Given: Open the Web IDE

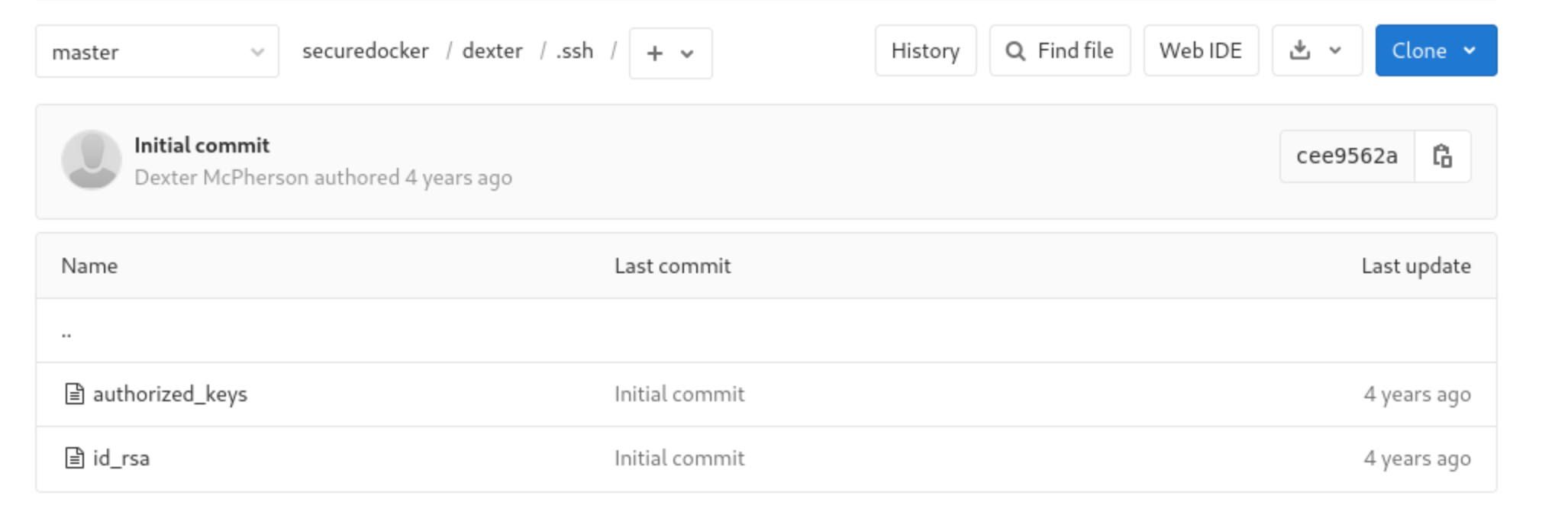Looking at the screenshot, I should pyautogui.click(x=1200, y=50).
